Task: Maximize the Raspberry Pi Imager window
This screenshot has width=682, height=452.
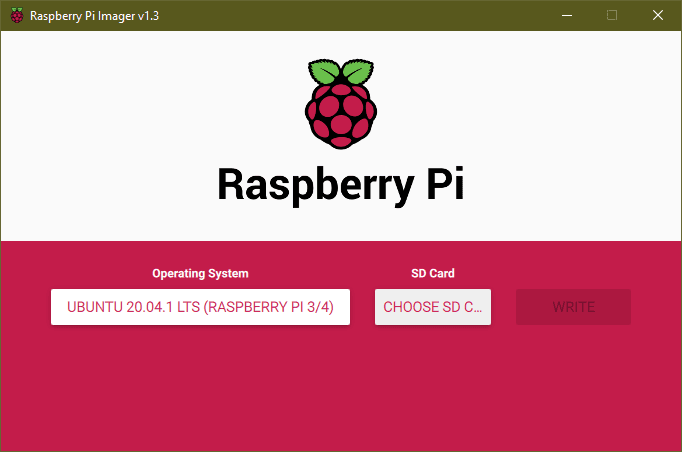Action: 612,16
